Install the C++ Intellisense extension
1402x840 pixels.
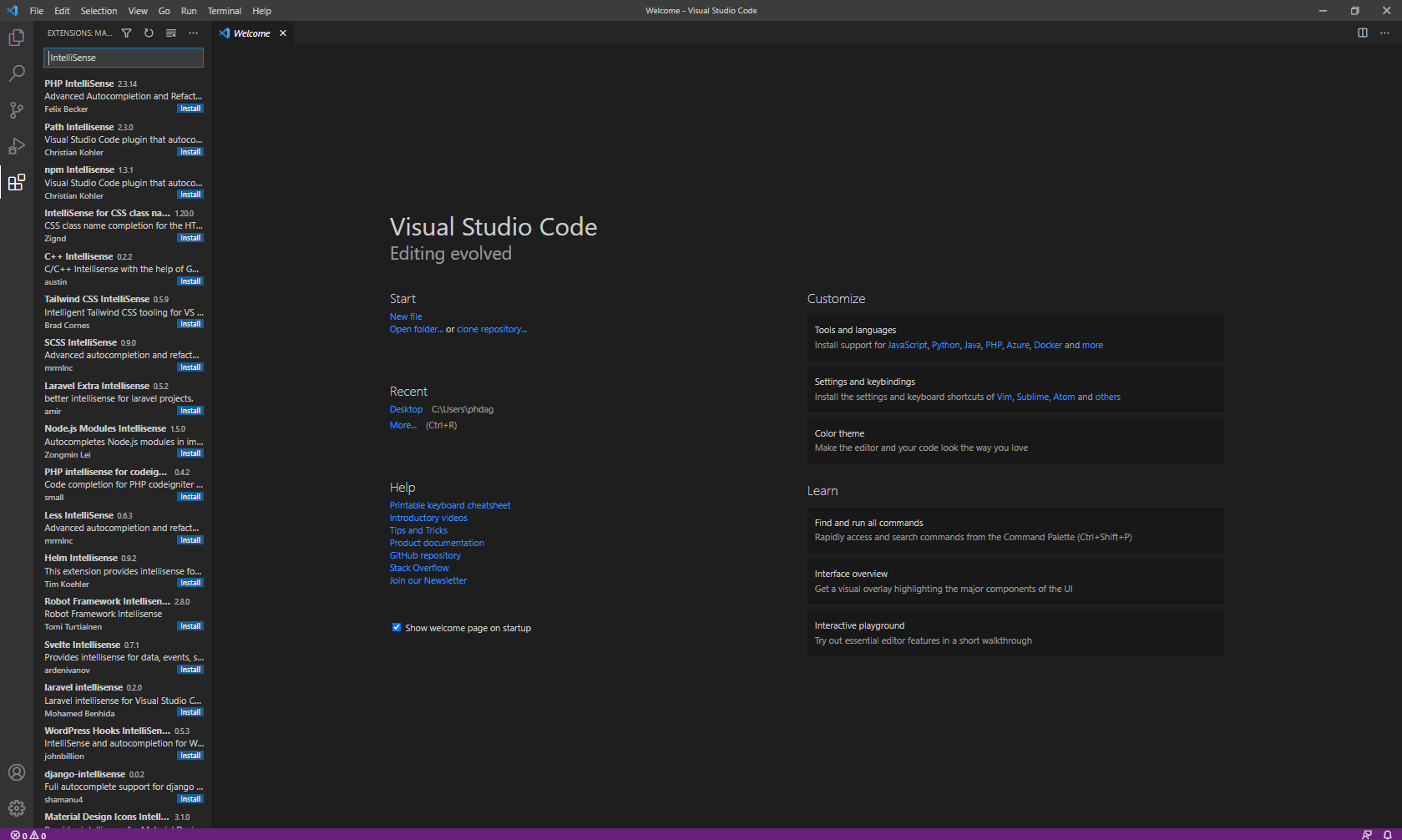(x=190, y=281)
